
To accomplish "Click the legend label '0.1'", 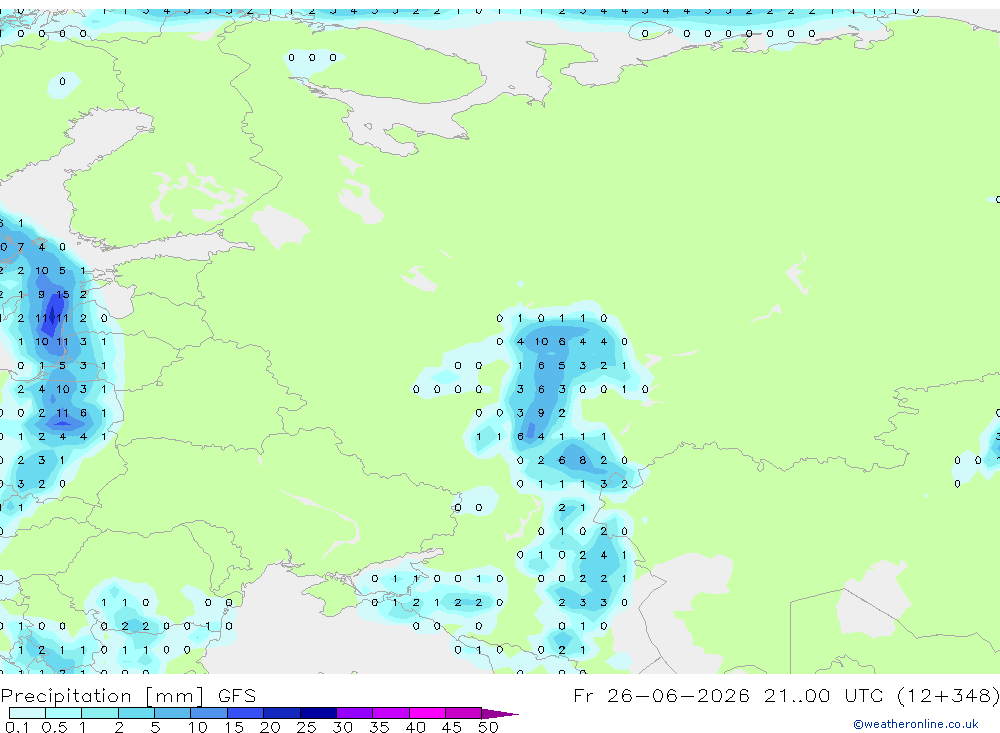I will (x=17, y=727).
